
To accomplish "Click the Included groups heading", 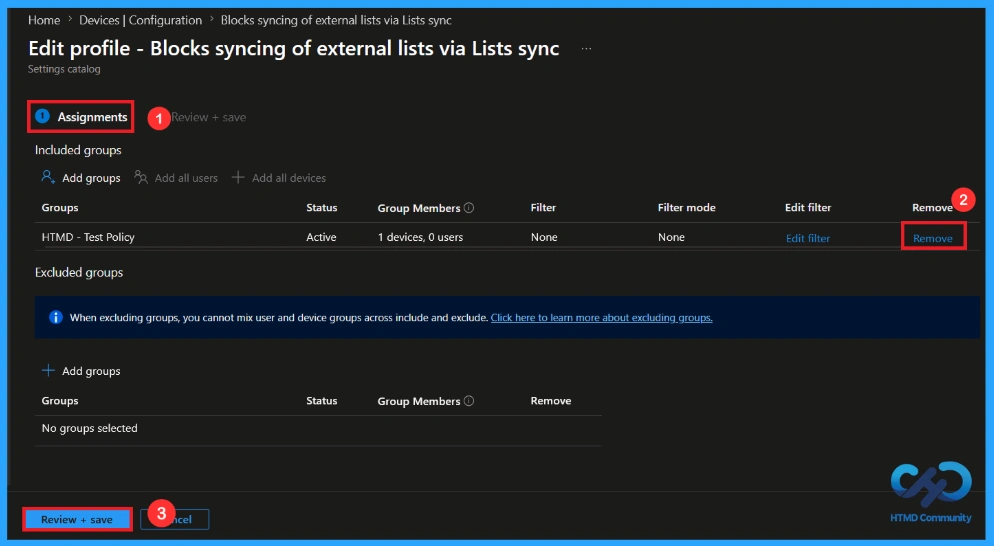I will pyautogui.click(x=78, y=150).
